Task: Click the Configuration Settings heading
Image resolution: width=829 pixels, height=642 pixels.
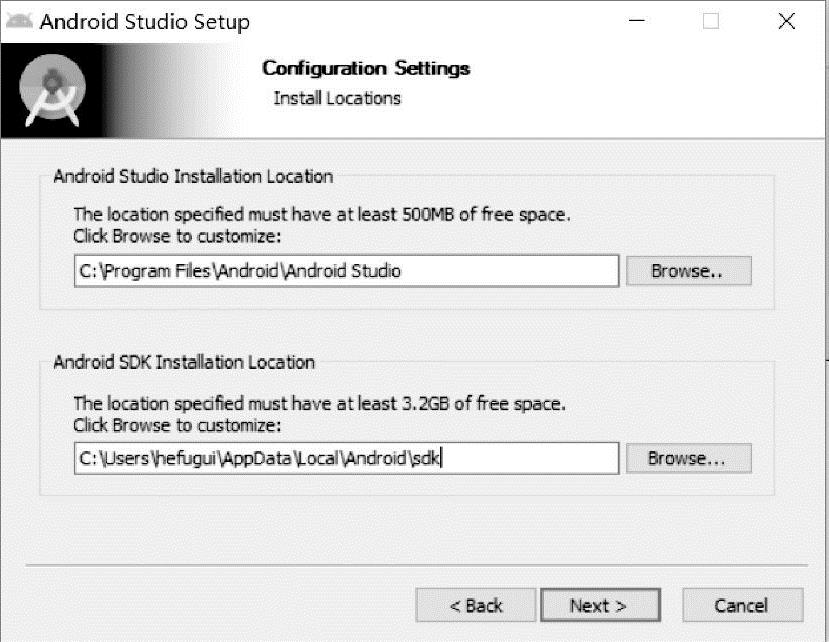Action: 366,68
